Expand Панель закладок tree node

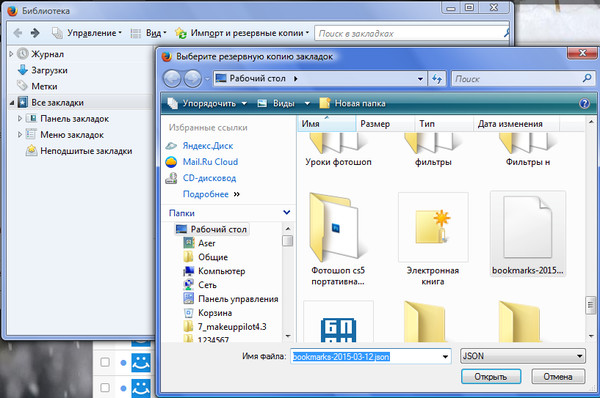[x=20, y=119]
